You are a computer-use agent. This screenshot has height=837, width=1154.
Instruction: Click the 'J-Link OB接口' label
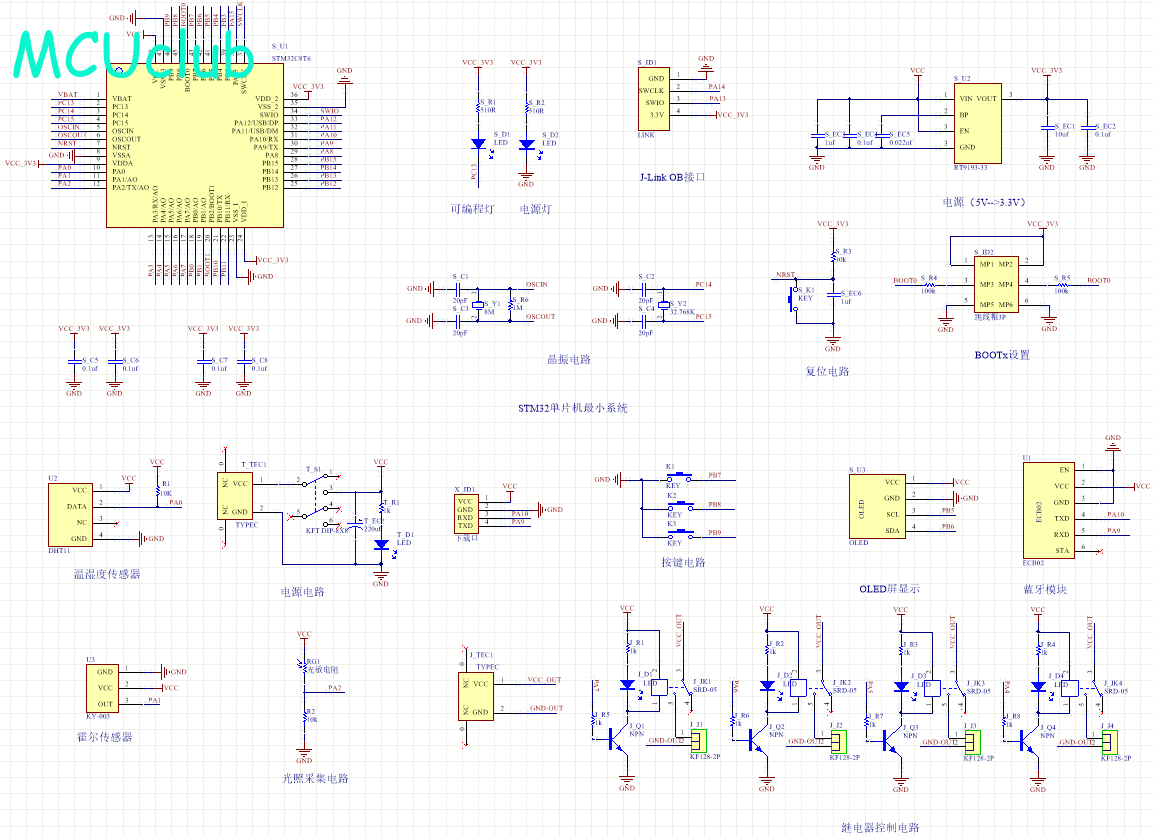pos(672,177)
